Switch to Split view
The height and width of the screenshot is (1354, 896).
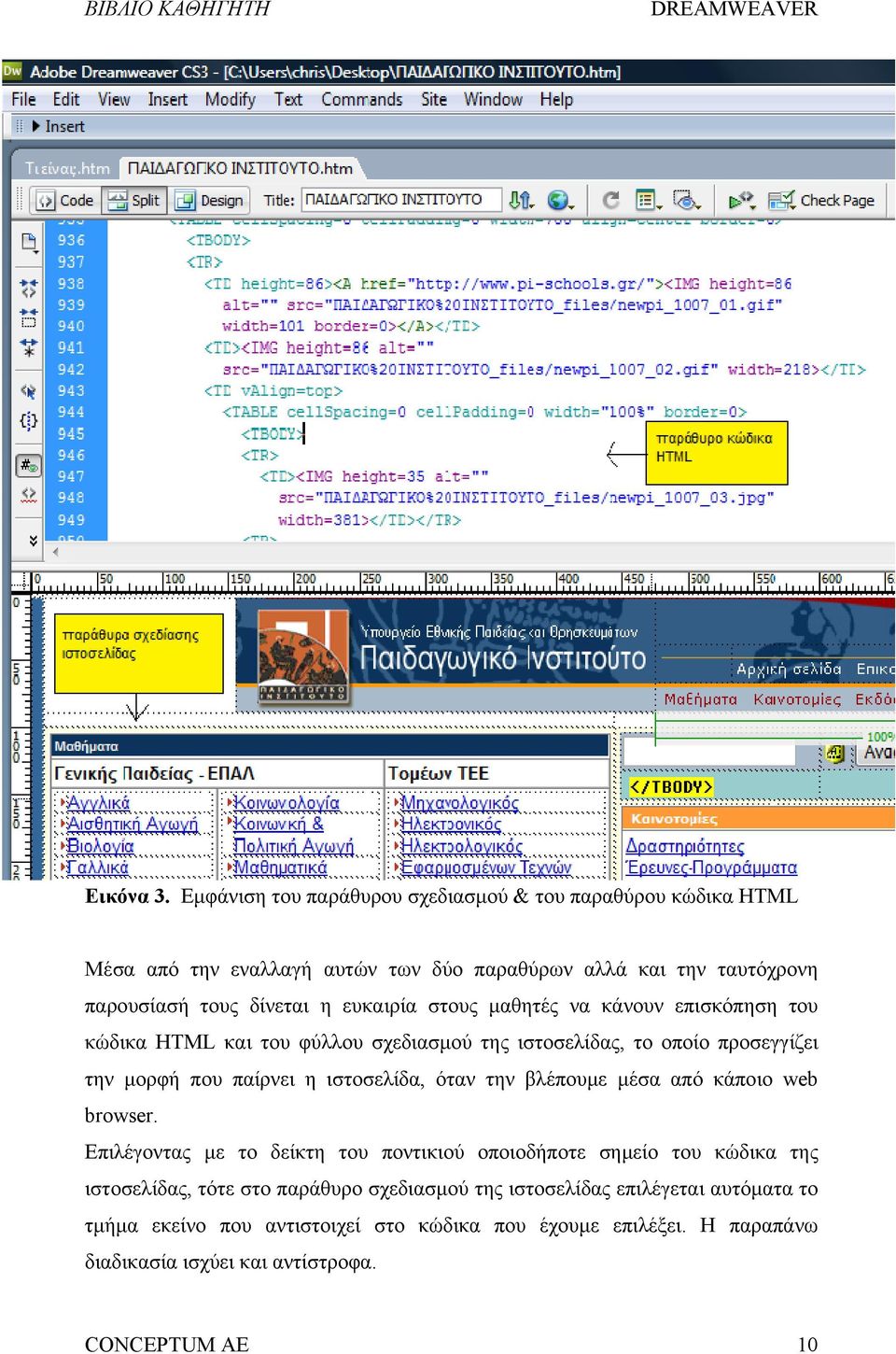134,200
